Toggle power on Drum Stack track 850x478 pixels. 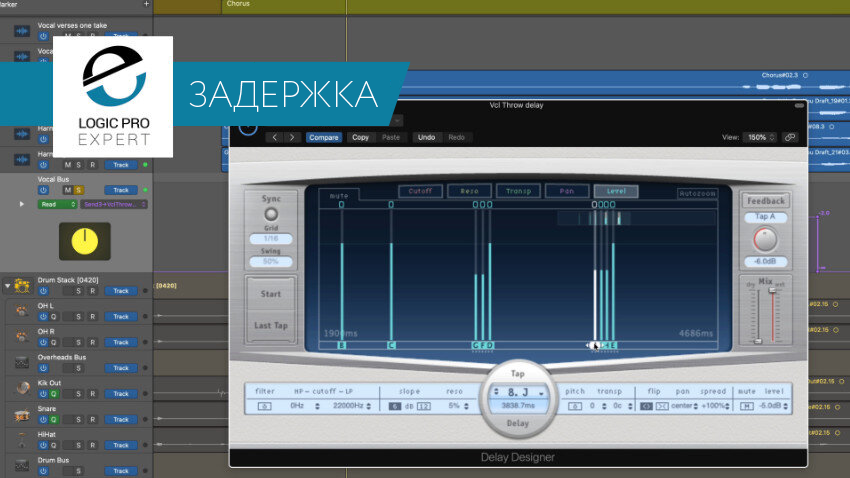click(43, 291)
